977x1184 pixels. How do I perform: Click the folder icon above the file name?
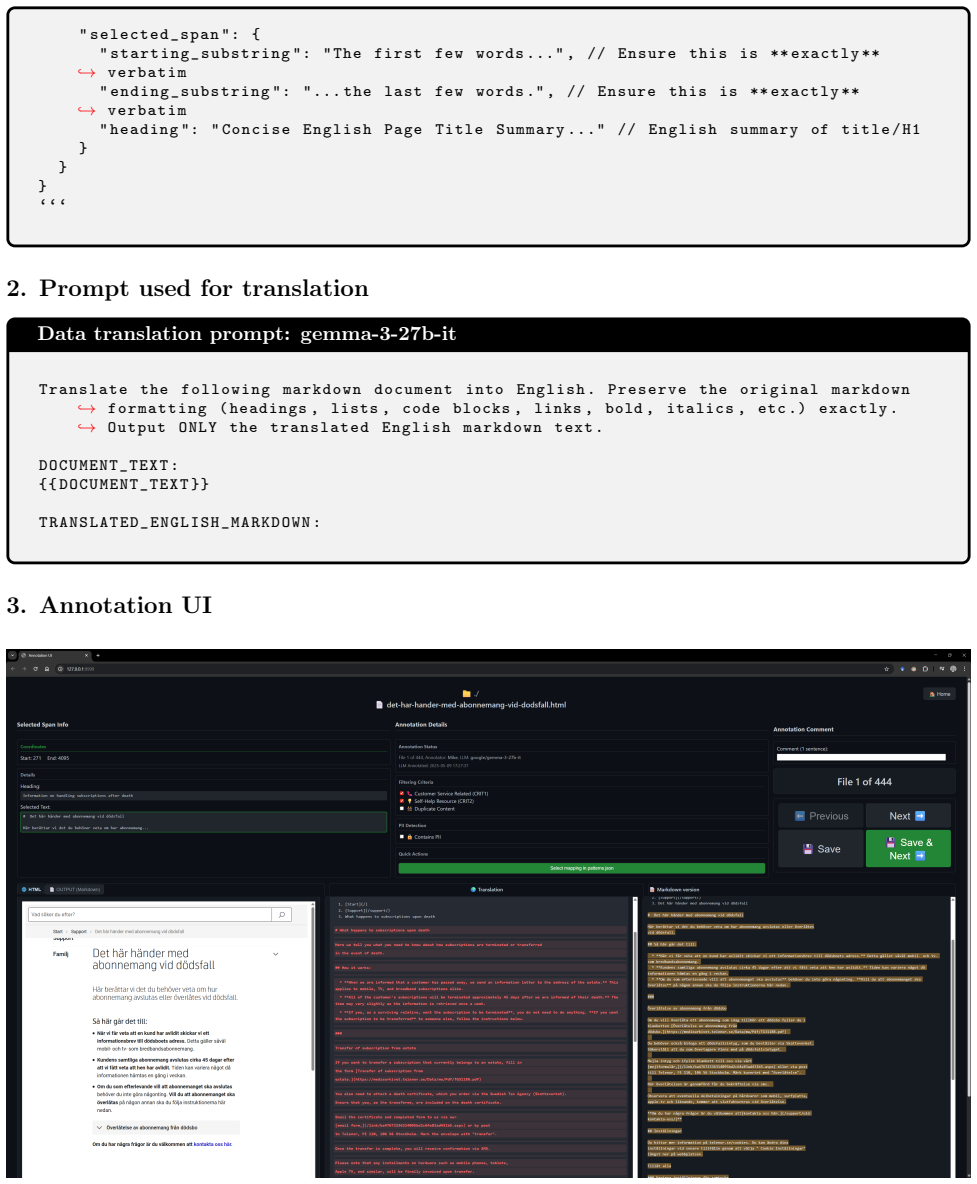coord(467,693)
